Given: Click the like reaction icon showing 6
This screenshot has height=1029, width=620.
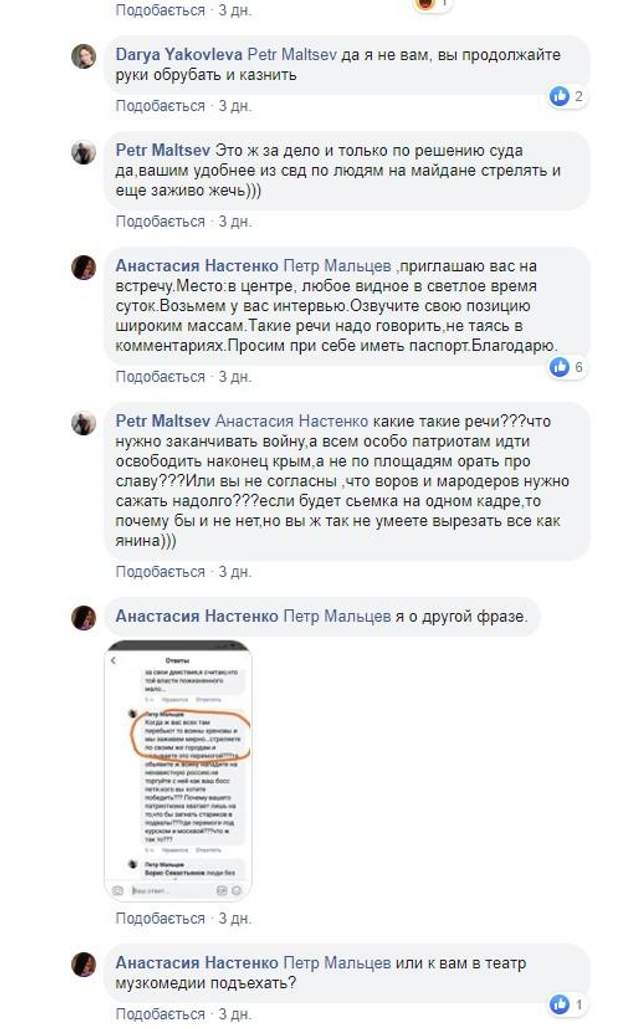Looking at the screenshot, I should point(559,367).
